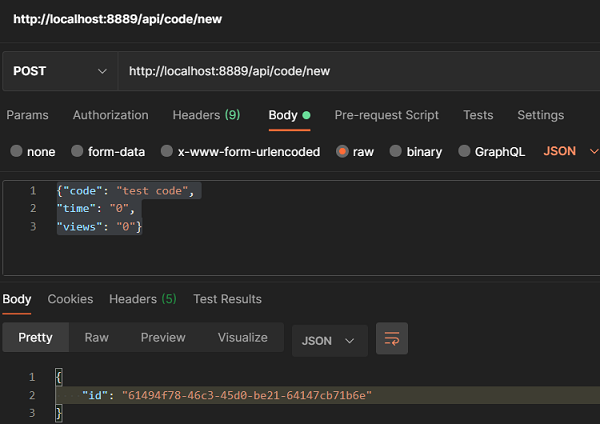Switch to the Tests tab
Screen dimensions: 600x424
[x=478, y=115]
